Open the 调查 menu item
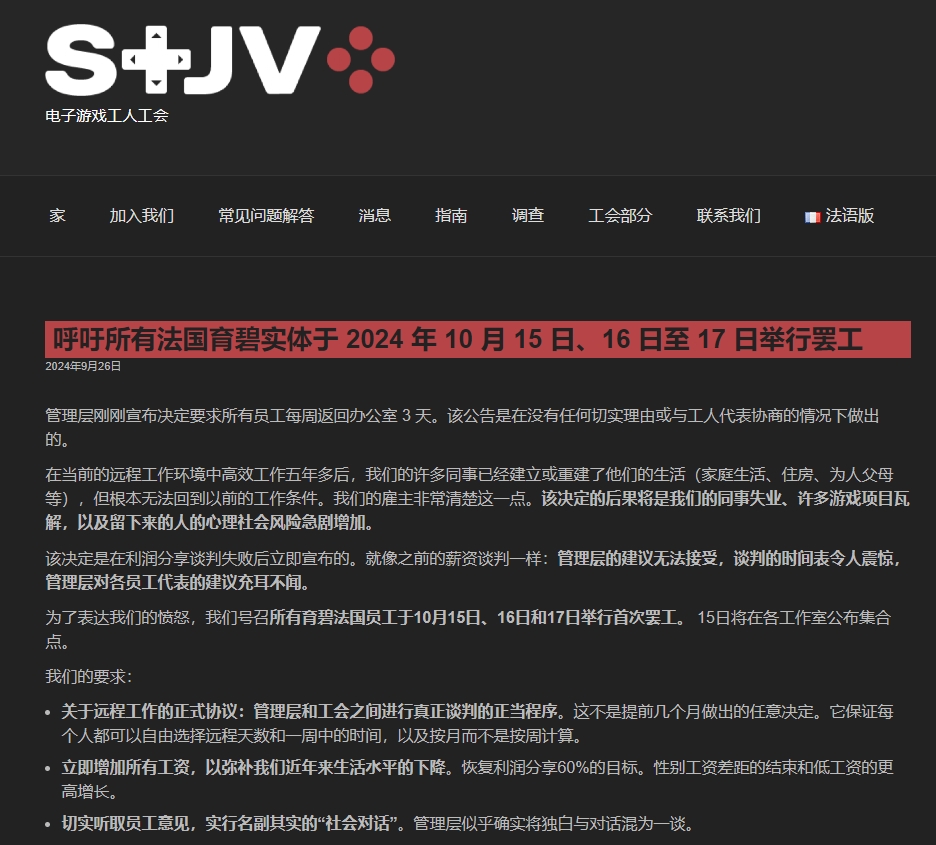This screenshot has height=845, width=936. [x=528, y=215]
